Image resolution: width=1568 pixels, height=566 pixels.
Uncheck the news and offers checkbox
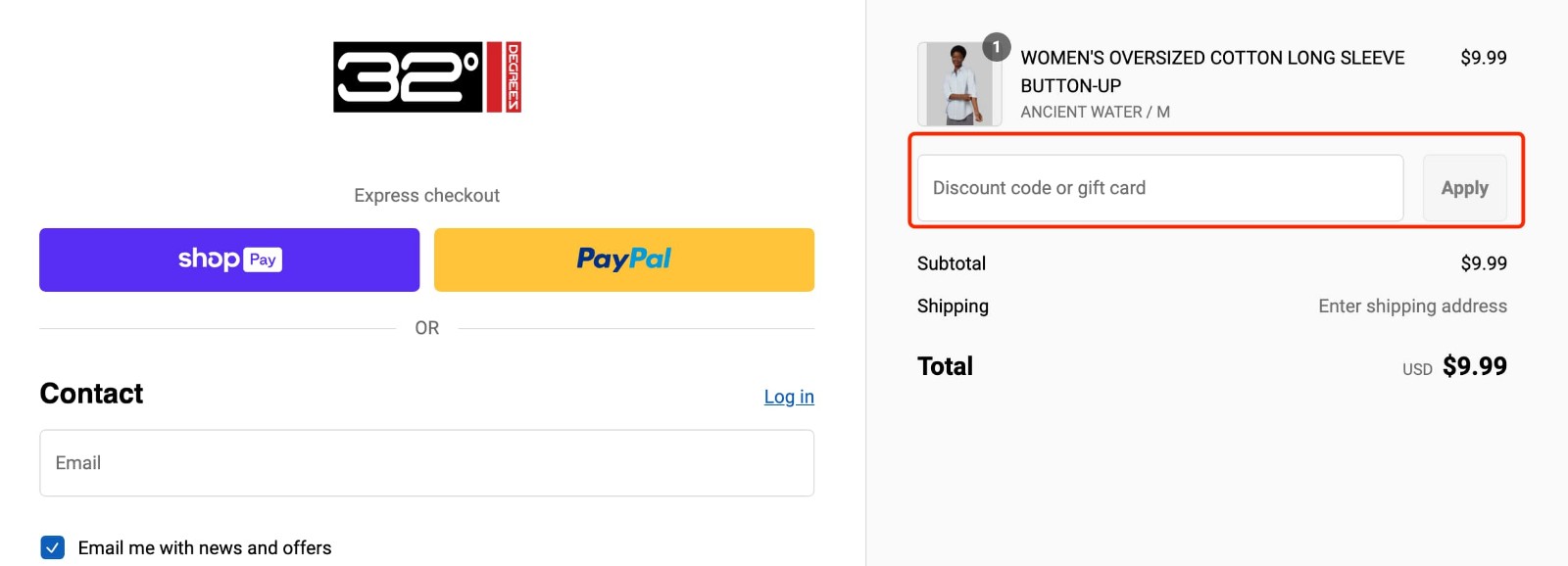click(x=53, y=547)
